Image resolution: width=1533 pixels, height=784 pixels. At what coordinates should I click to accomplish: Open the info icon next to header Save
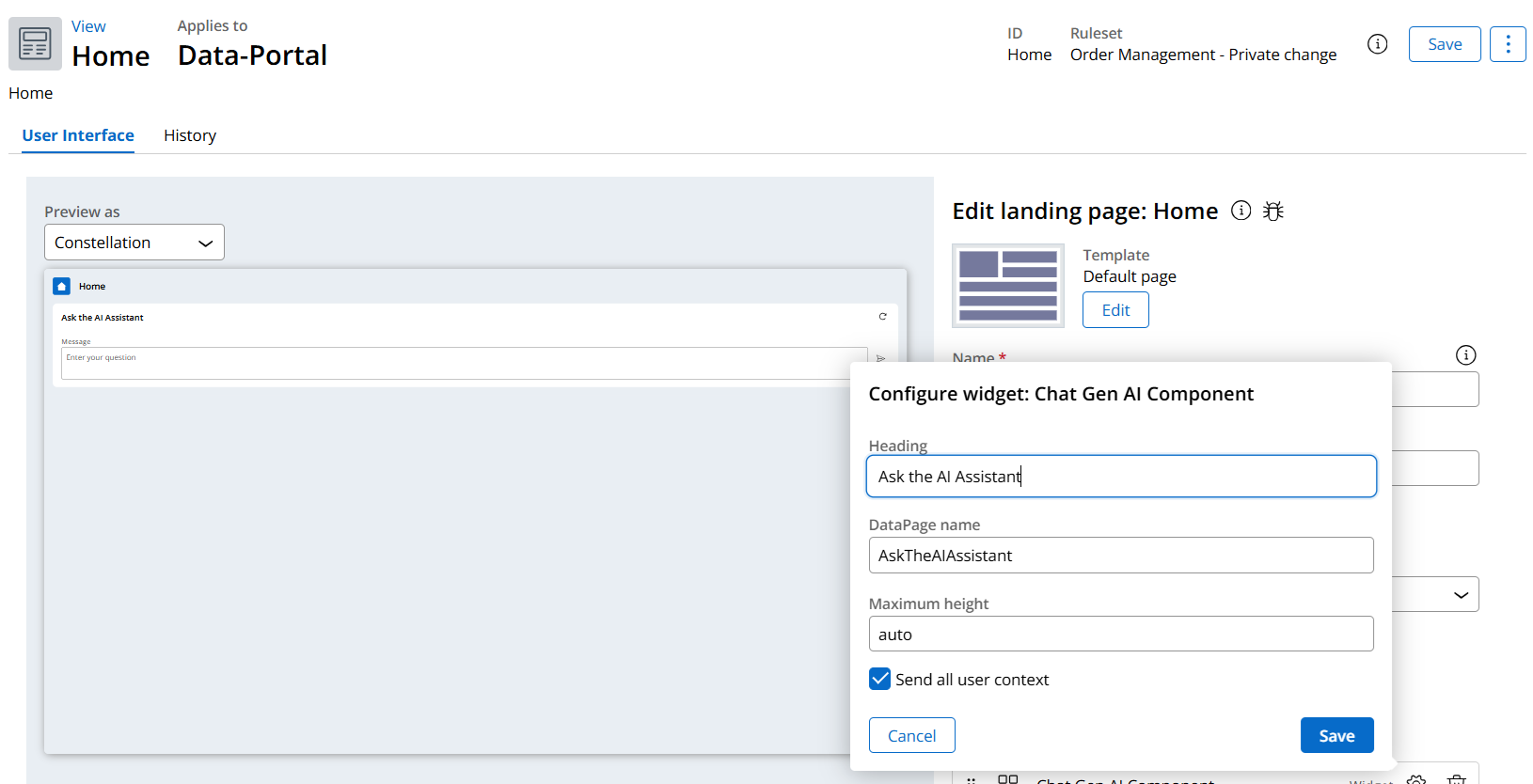pos(1377,44)
